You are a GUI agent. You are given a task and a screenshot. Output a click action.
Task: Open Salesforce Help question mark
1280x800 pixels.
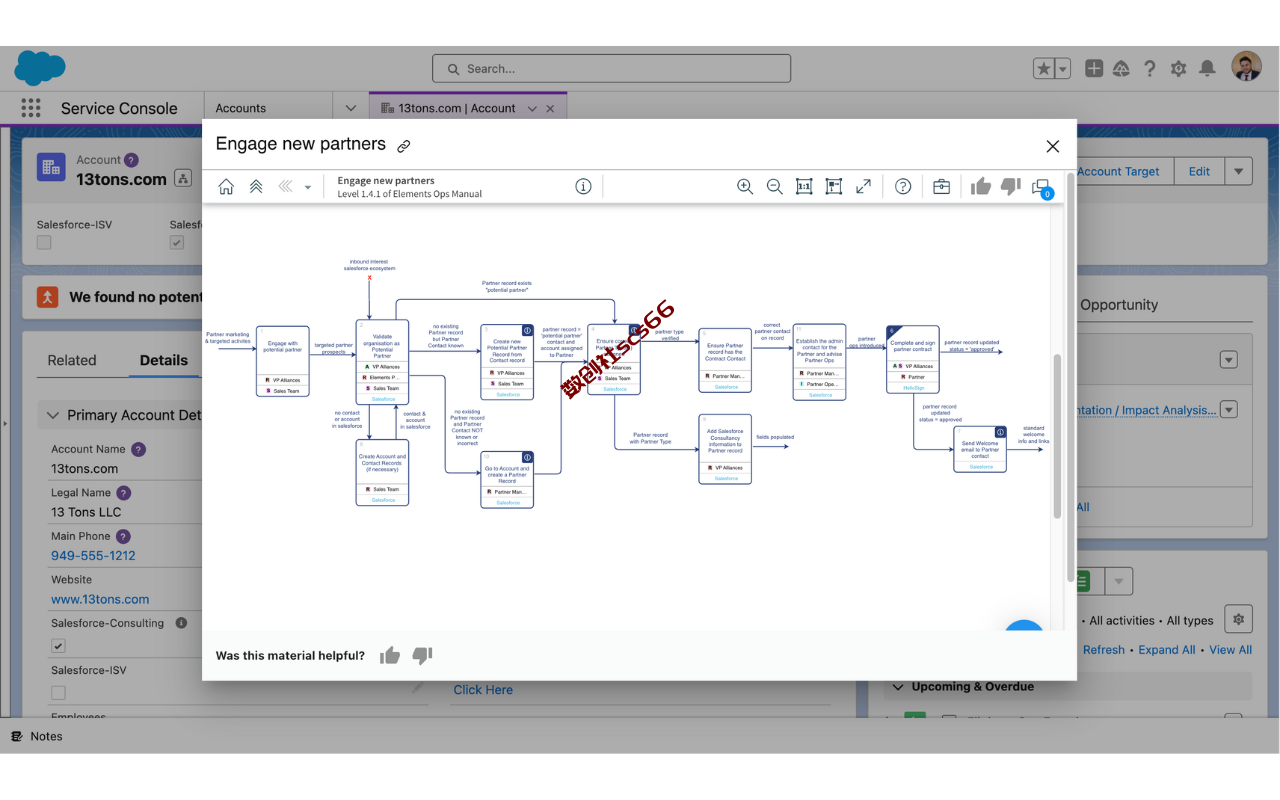point(1150,68)
